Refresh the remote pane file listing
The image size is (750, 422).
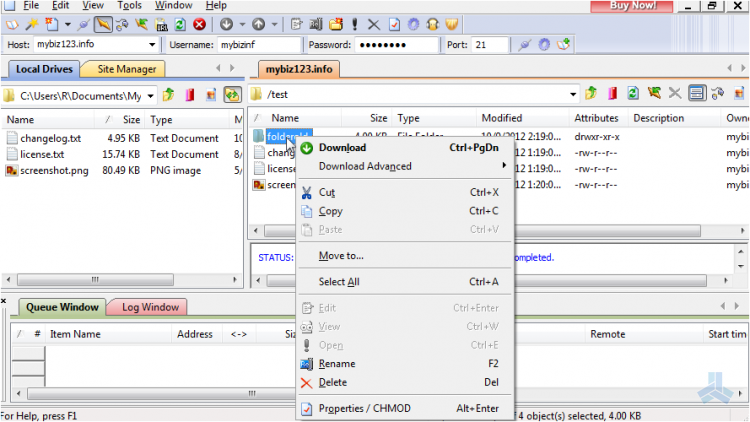click(x=632, y=94)
